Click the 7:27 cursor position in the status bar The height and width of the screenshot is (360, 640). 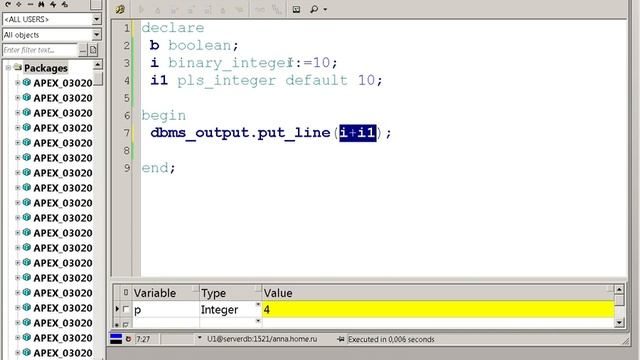(142, 339)
